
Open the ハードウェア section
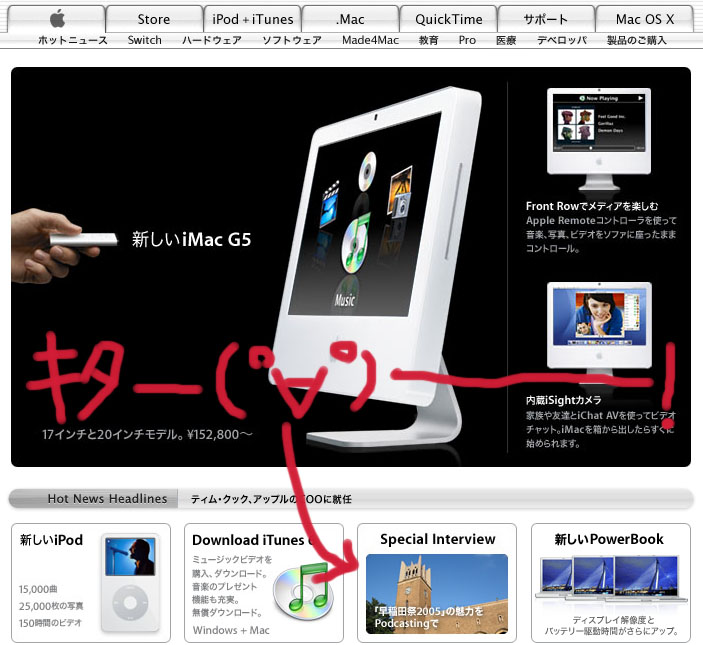[212, 40]
